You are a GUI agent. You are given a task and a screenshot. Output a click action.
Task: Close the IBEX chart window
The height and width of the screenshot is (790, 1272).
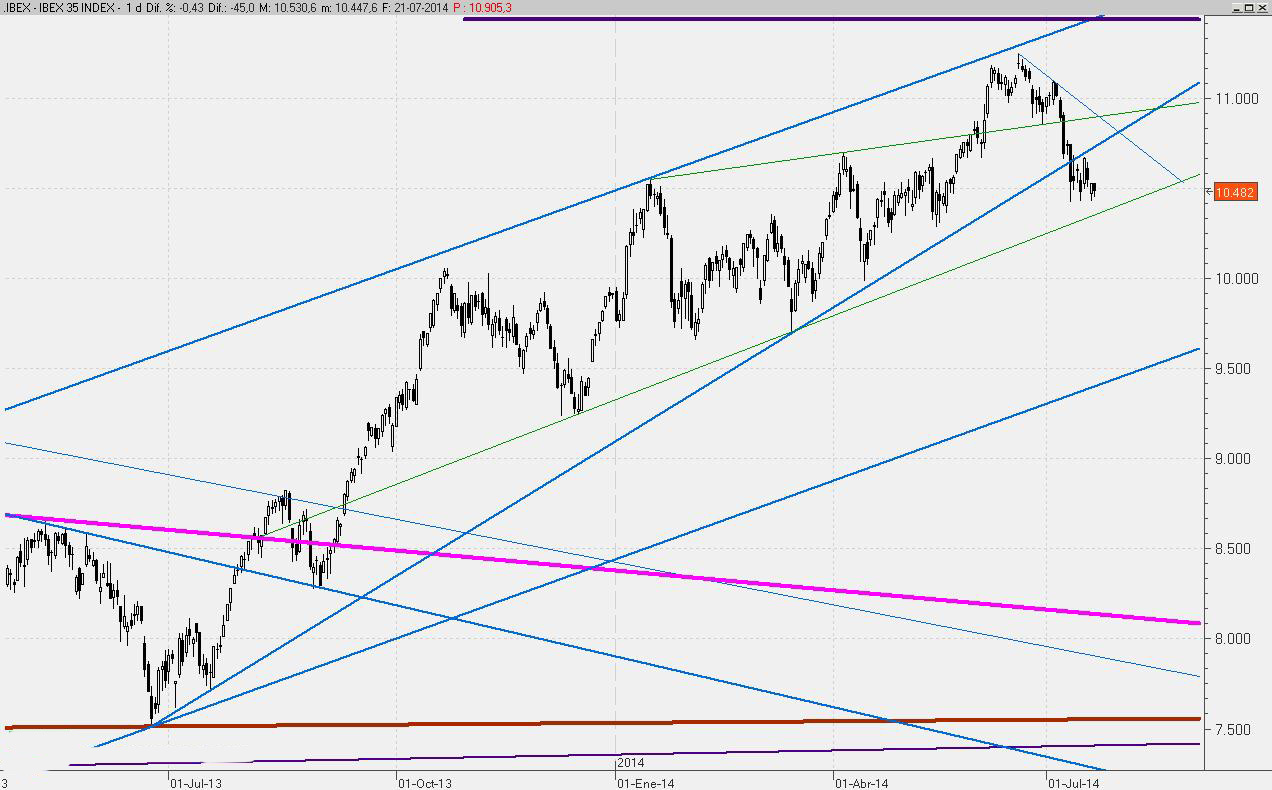point(1262,7)
